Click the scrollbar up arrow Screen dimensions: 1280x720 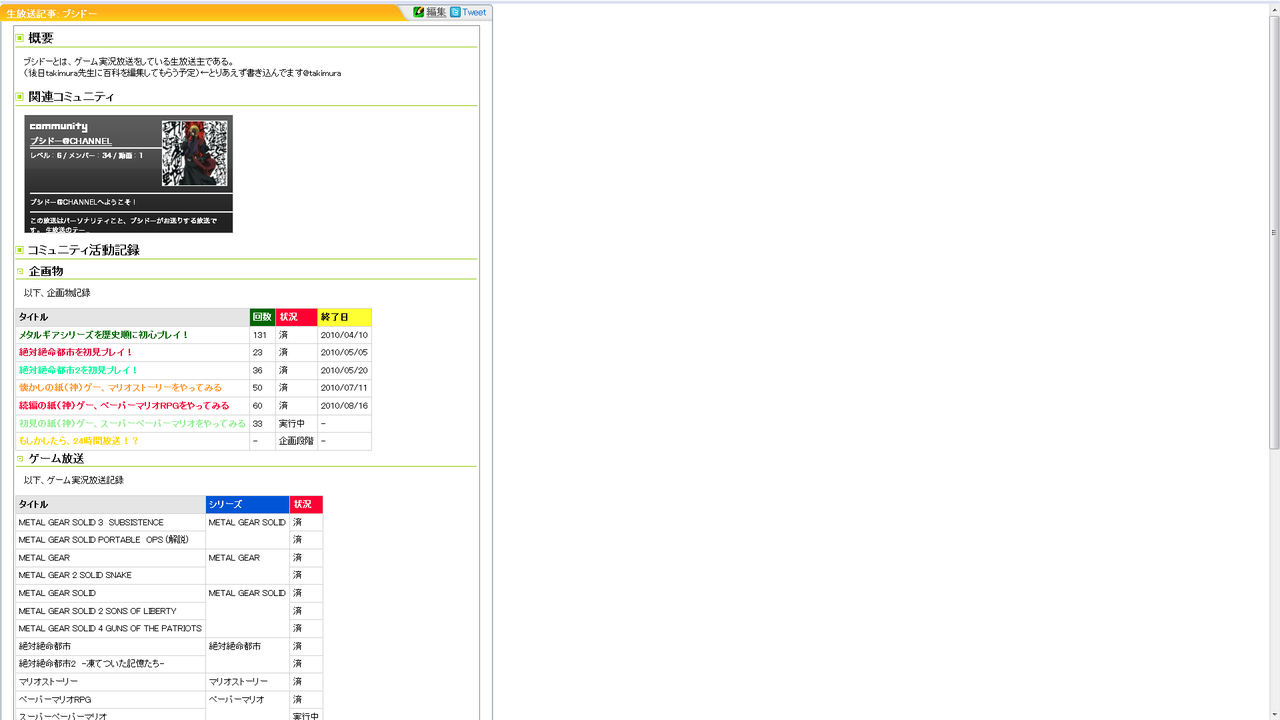1274,9
